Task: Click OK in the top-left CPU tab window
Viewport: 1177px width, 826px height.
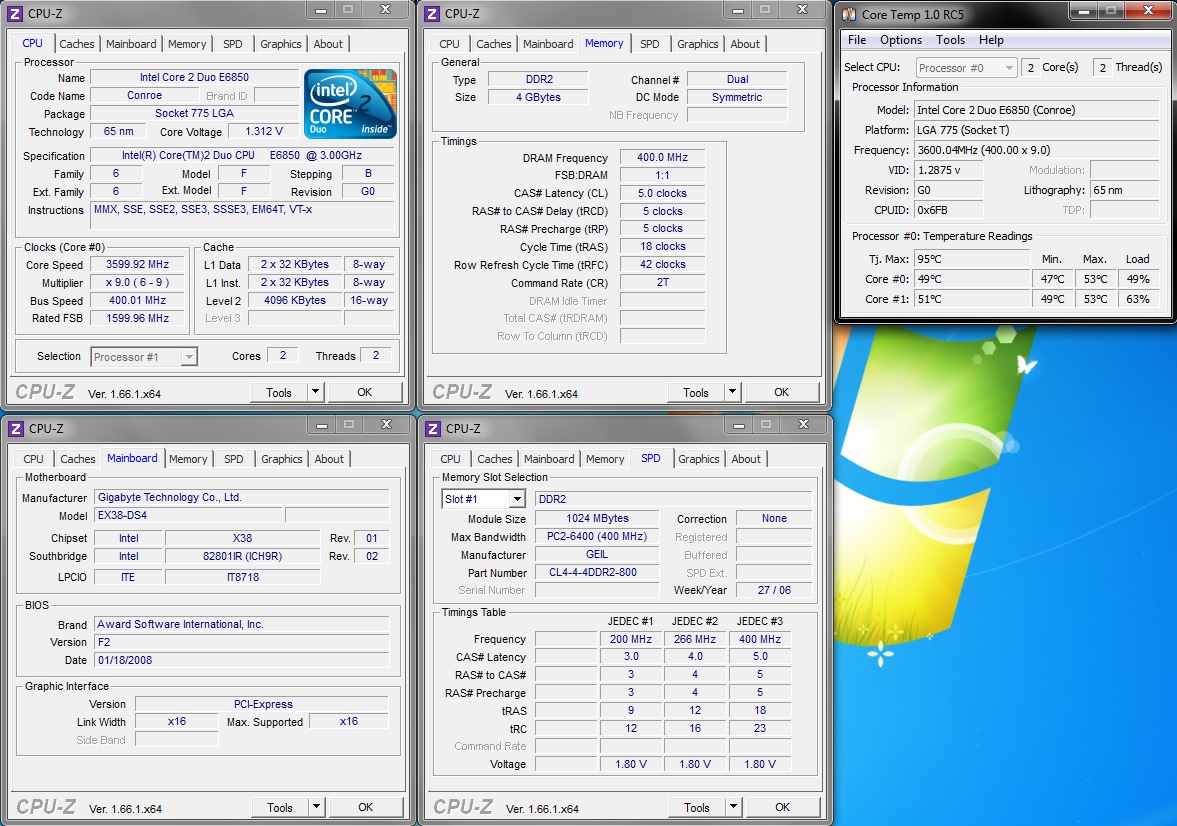Action: coord(365,392)
